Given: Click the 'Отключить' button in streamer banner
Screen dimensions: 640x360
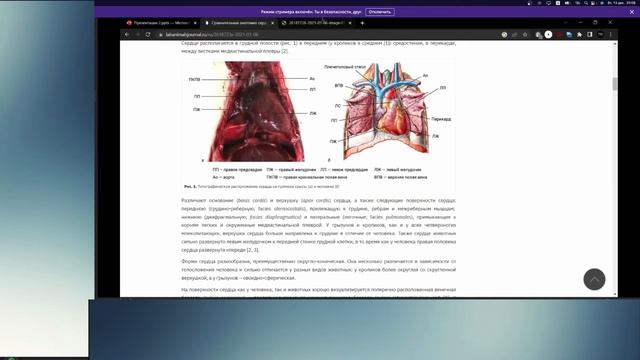Looking at the screenshot, I should pos(380,12).
